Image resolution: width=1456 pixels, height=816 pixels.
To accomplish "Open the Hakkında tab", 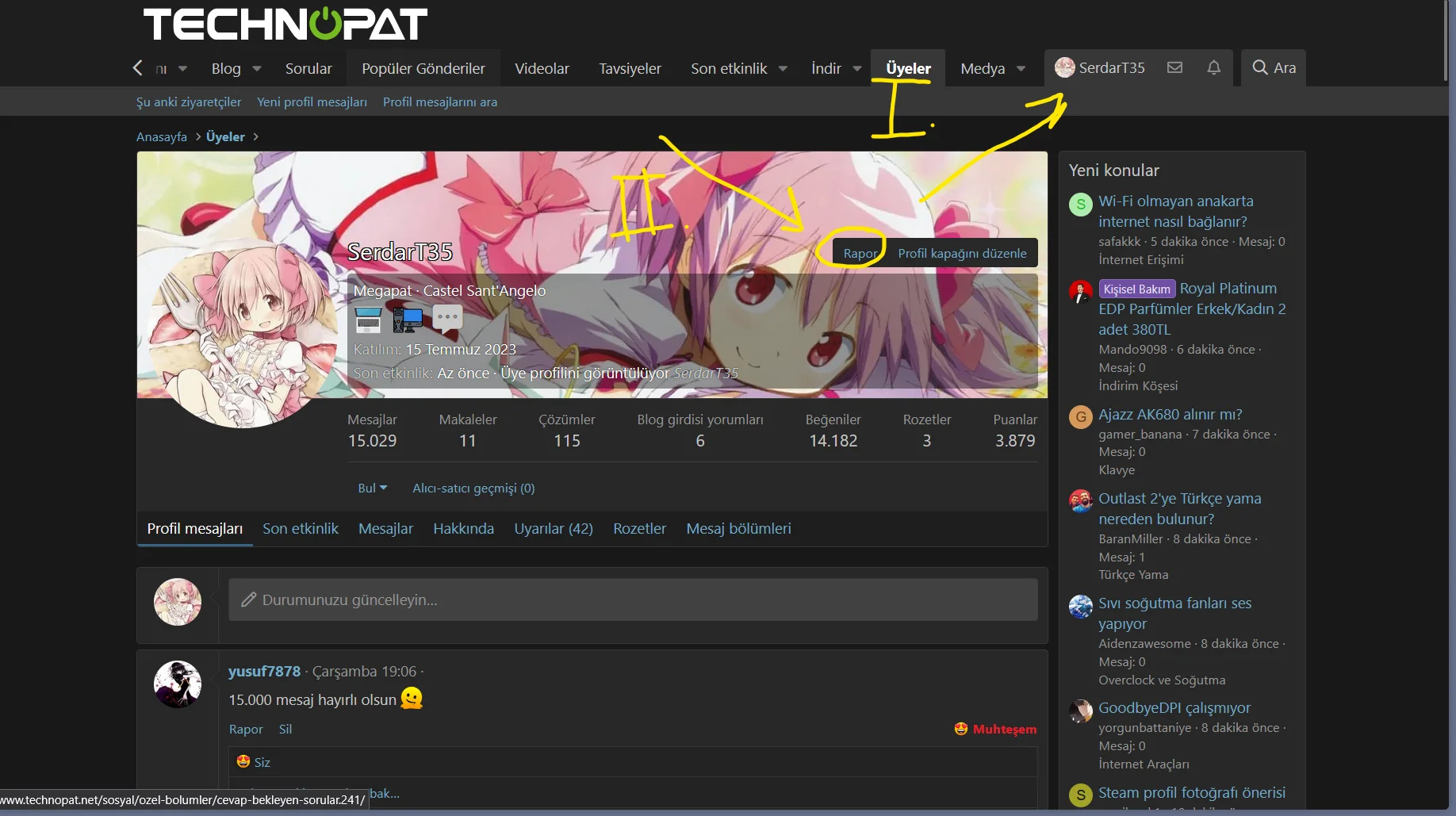I will tap(463, 529).
